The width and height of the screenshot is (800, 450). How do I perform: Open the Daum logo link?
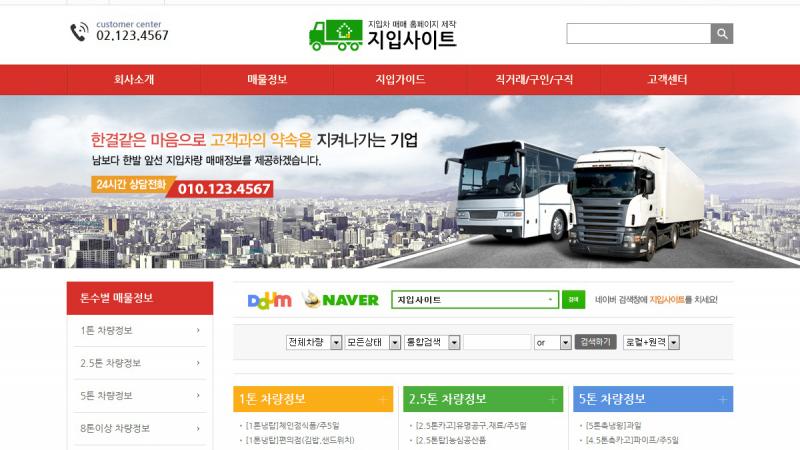269,300
